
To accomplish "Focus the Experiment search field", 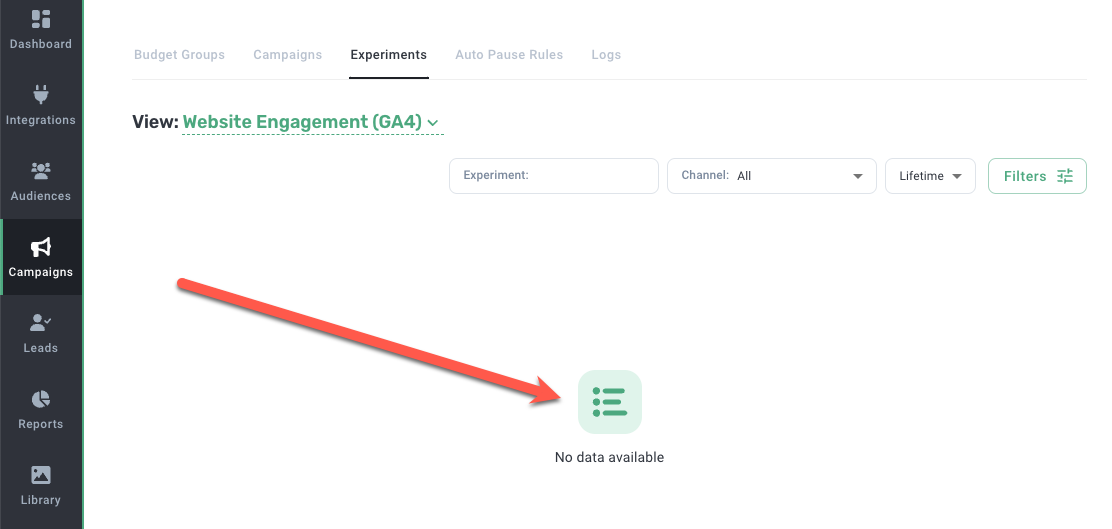I will coord(553,176).
